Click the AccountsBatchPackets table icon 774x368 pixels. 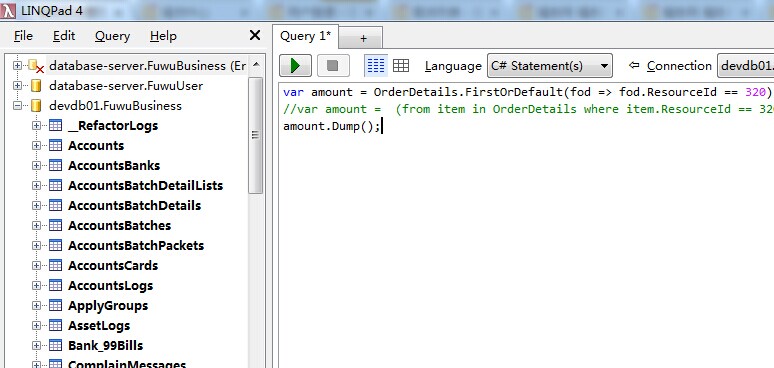pos(55,245)
